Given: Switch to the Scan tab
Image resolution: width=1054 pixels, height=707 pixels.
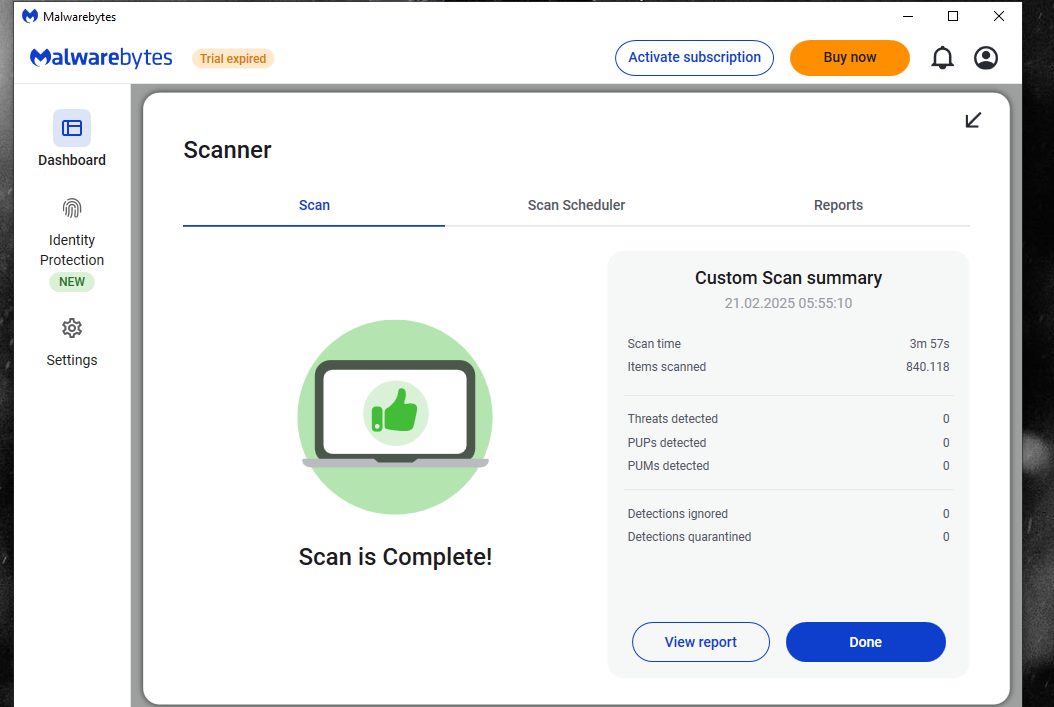Looking at the screenshot, I should pos(314,205).
